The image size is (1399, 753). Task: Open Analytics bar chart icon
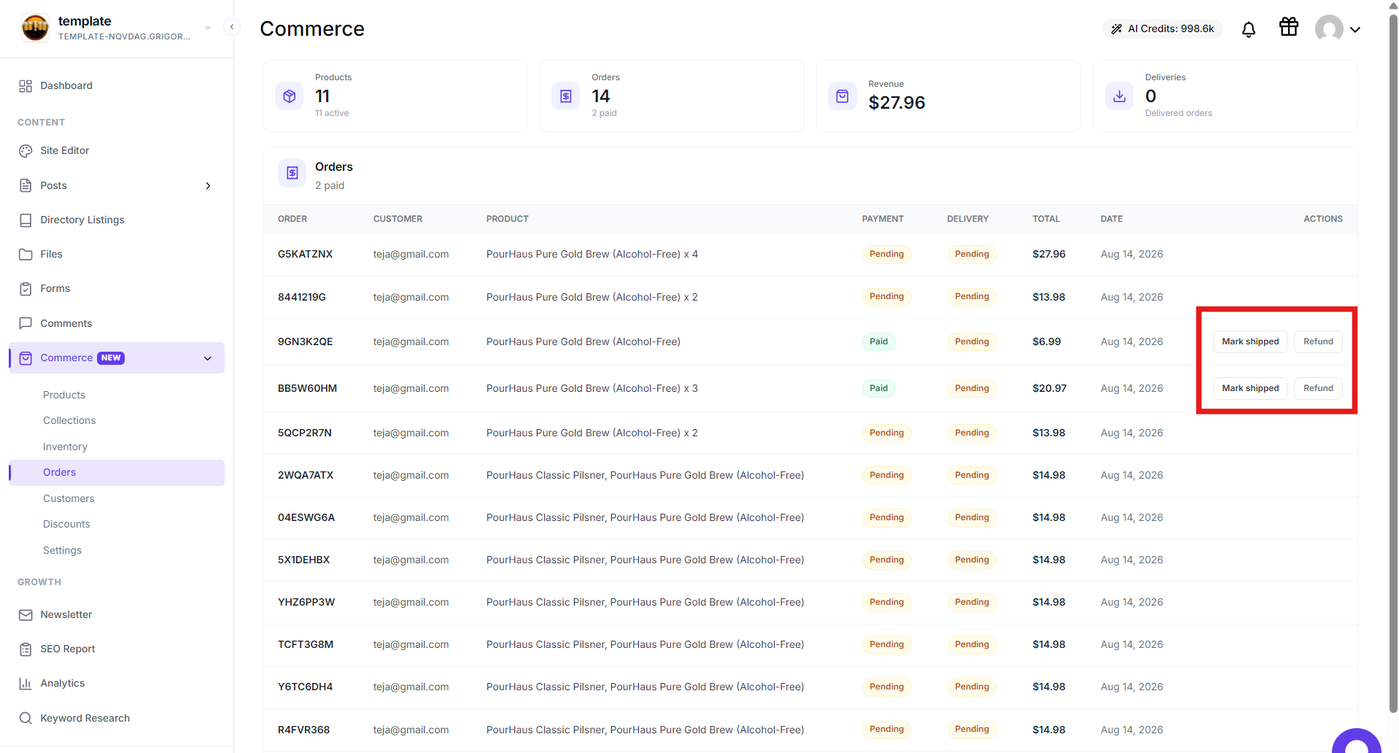(x=25, y=684)
